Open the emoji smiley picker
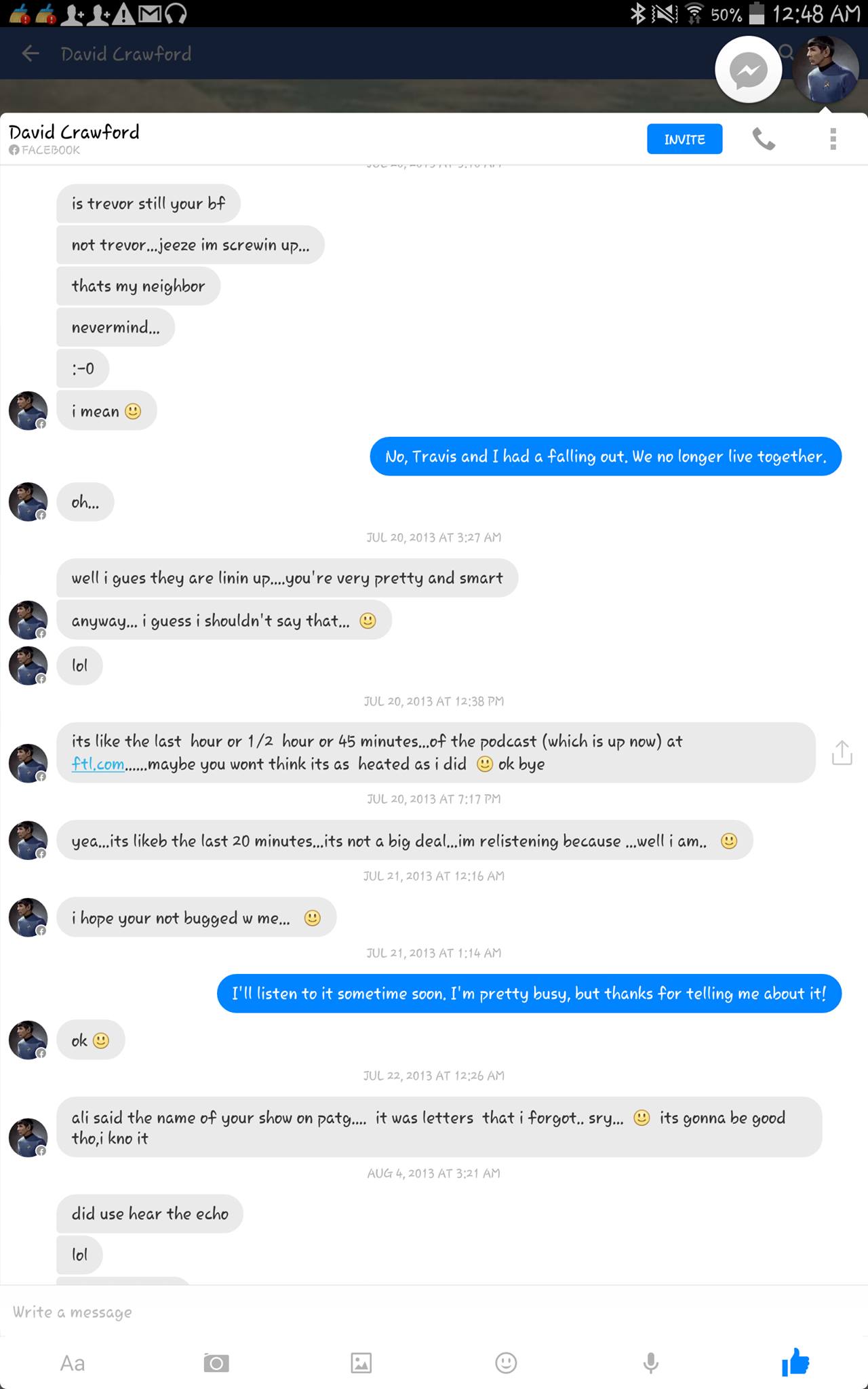This screenshot has height=1389, width=868. pyautogui.click(x=506, y=1363)
